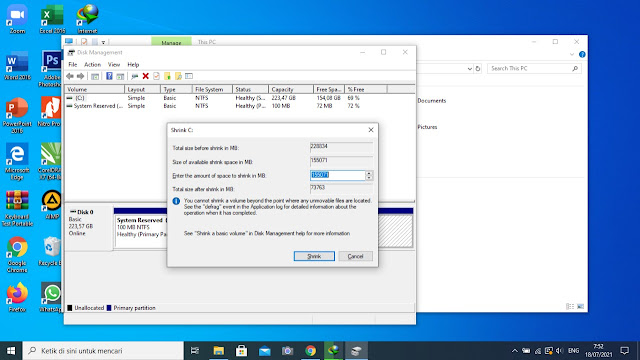Viewport: 640px width, 360px height.
Task: Show hidden system tray icons chevron
Action: [515, 351]
